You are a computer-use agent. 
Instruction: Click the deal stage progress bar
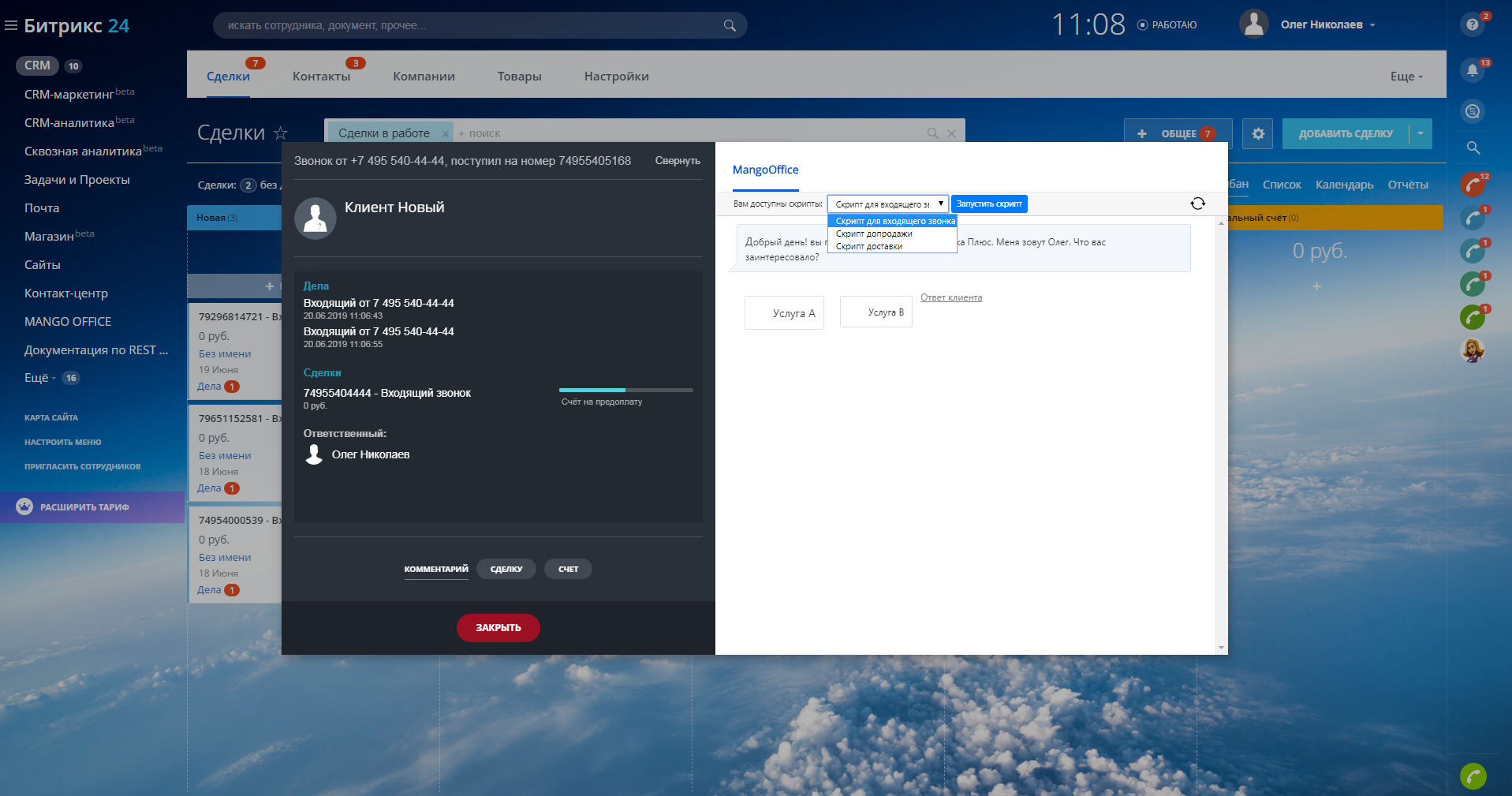625,390
